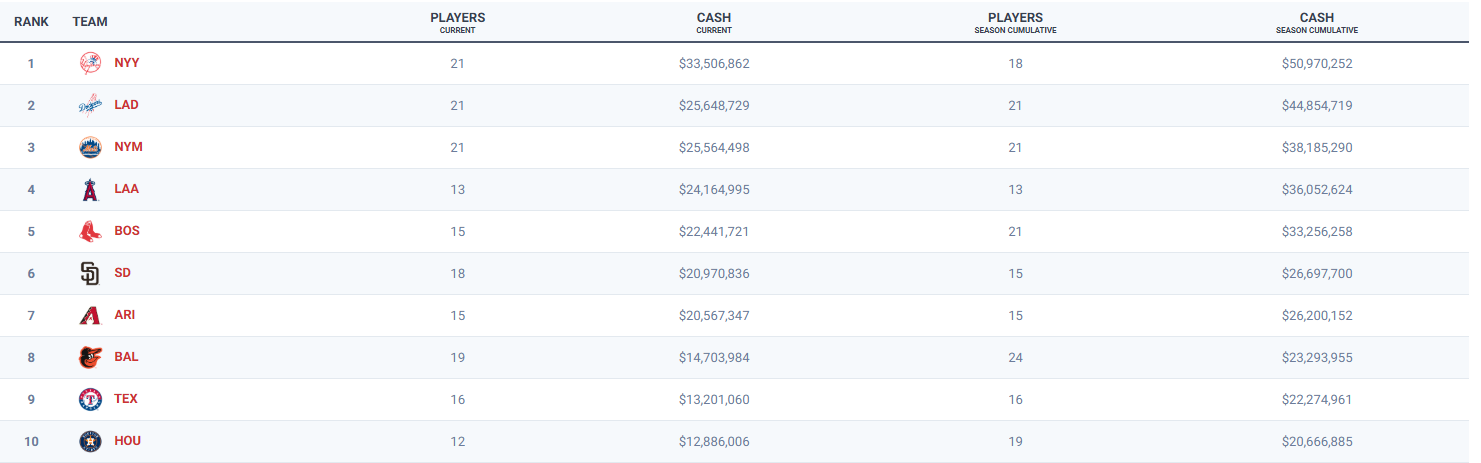Select the $24,164,995 current cash cell
Image resolution: width=1481 pixels, height=463 pixels.
pyautogui.click(x=714, y=189)
